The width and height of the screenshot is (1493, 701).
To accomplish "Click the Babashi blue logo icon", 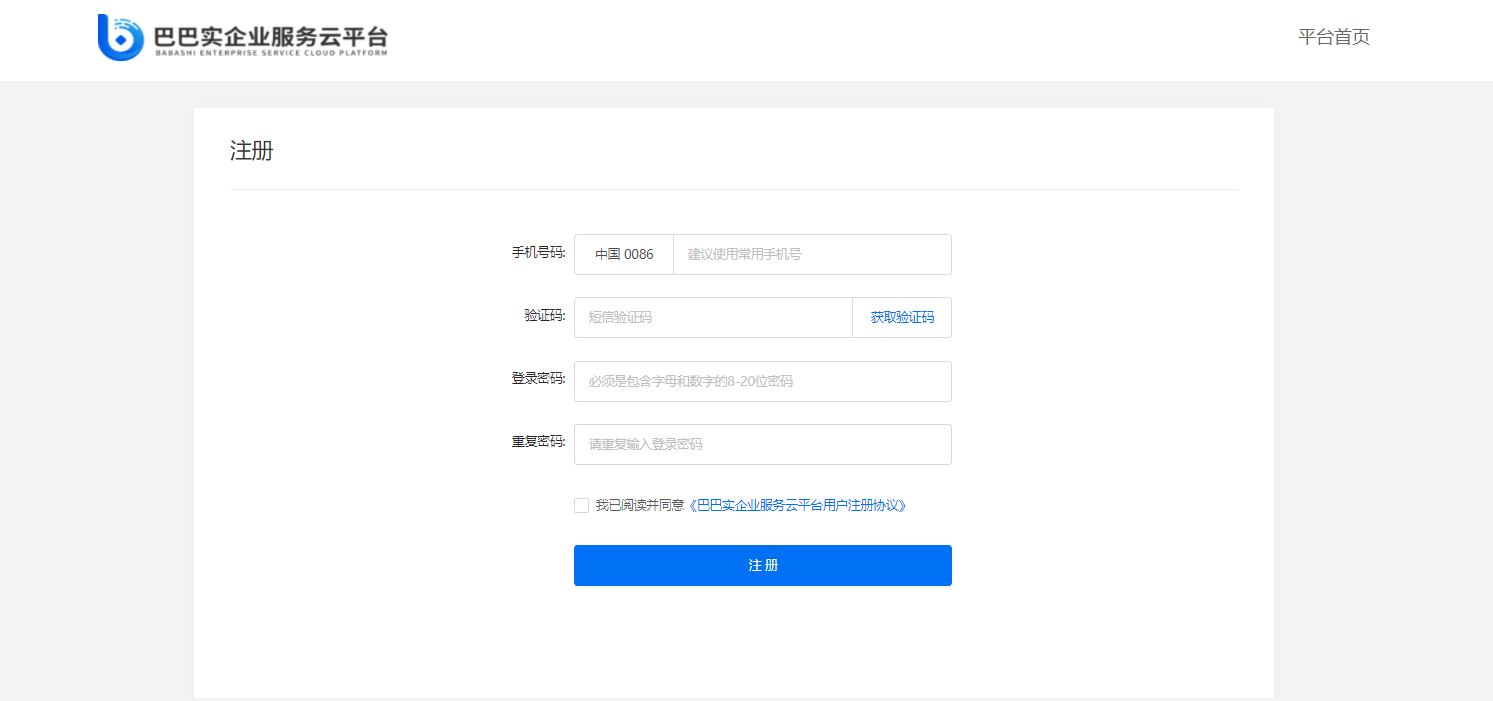I will coord(120,38).
